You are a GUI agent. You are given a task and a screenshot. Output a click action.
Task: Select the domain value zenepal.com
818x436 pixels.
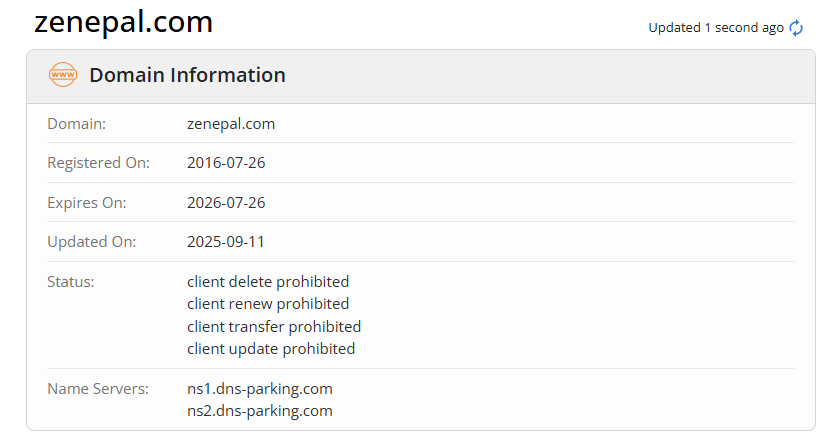pos(231,124)
